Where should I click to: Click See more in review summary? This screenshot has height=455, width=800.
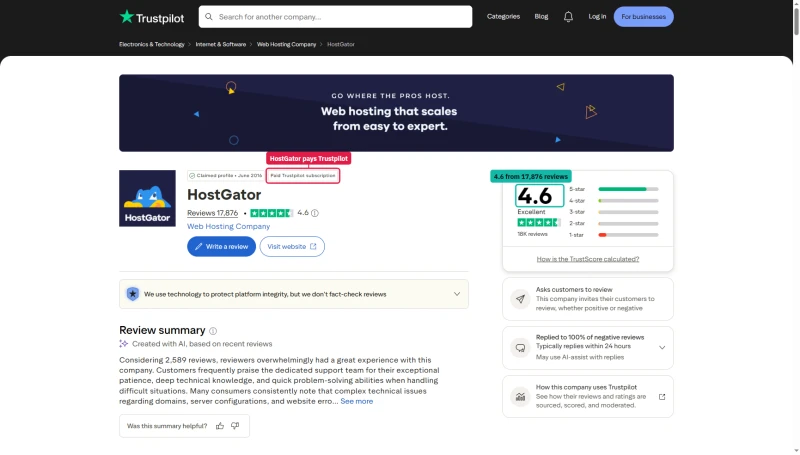(x=357, y=402)
